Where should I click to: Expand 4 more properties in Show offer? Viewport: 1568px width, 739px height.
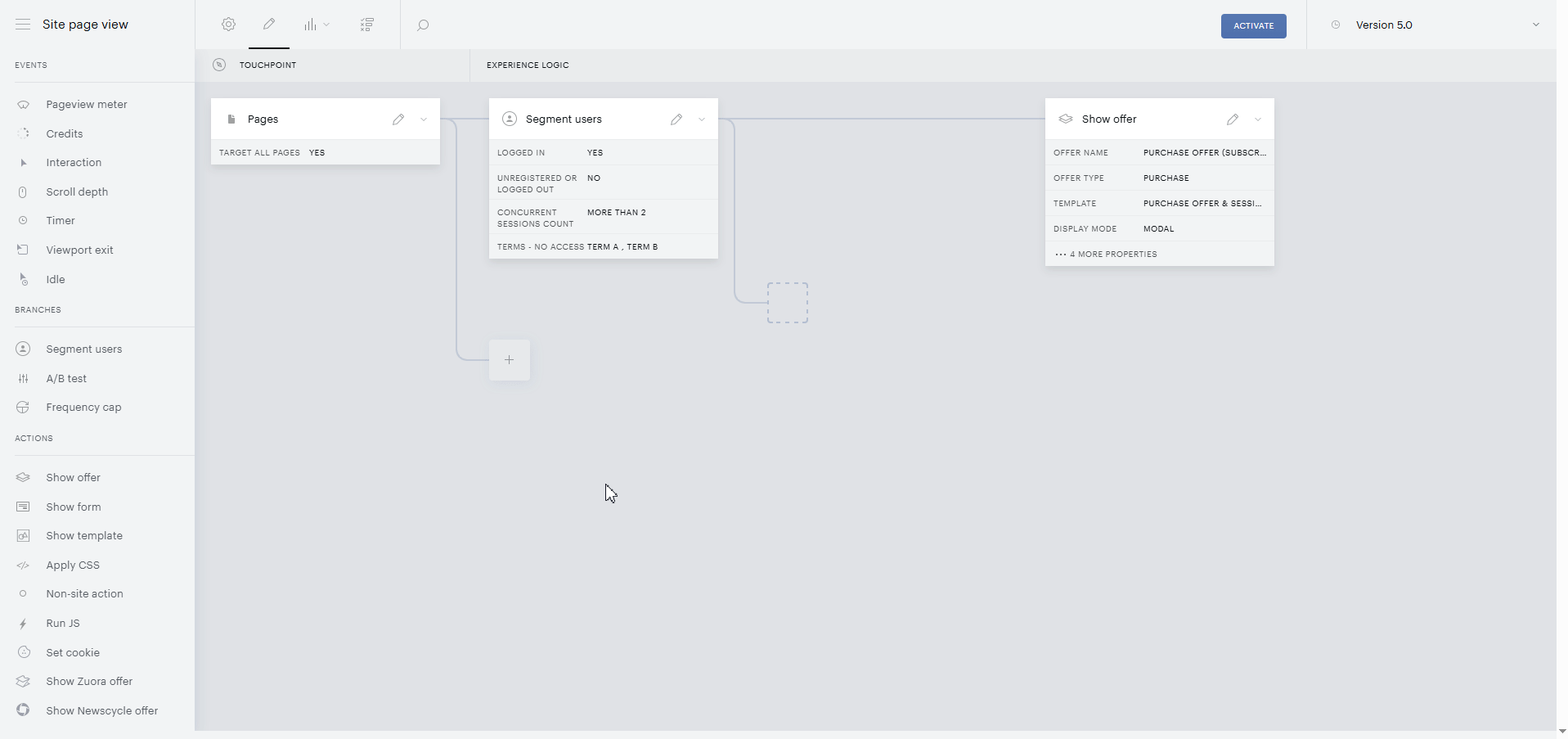1107,255
